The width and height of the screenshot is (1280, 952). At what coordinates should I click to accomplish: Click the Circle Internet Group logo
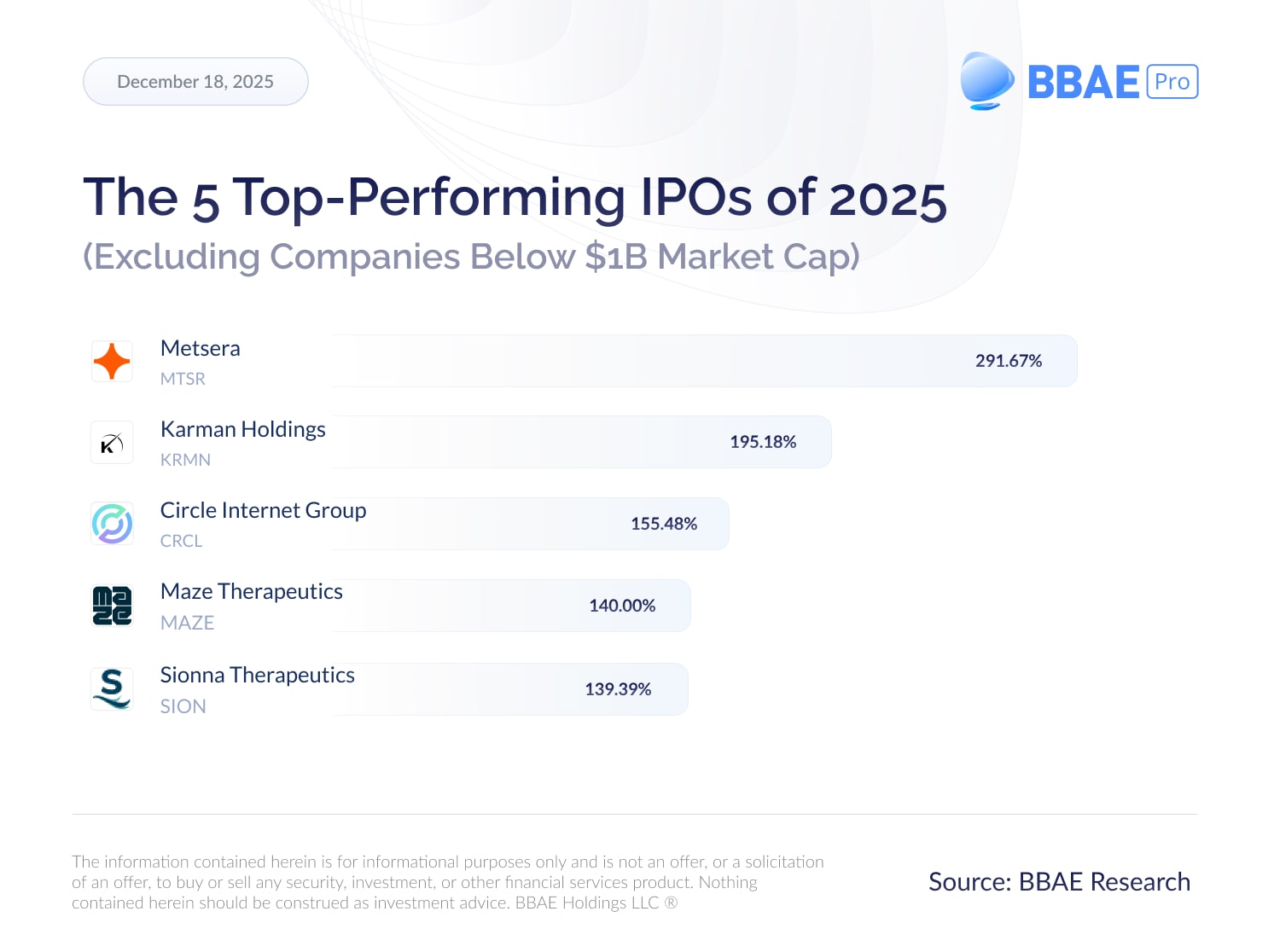pyautogui.click(x=112, y=524)
